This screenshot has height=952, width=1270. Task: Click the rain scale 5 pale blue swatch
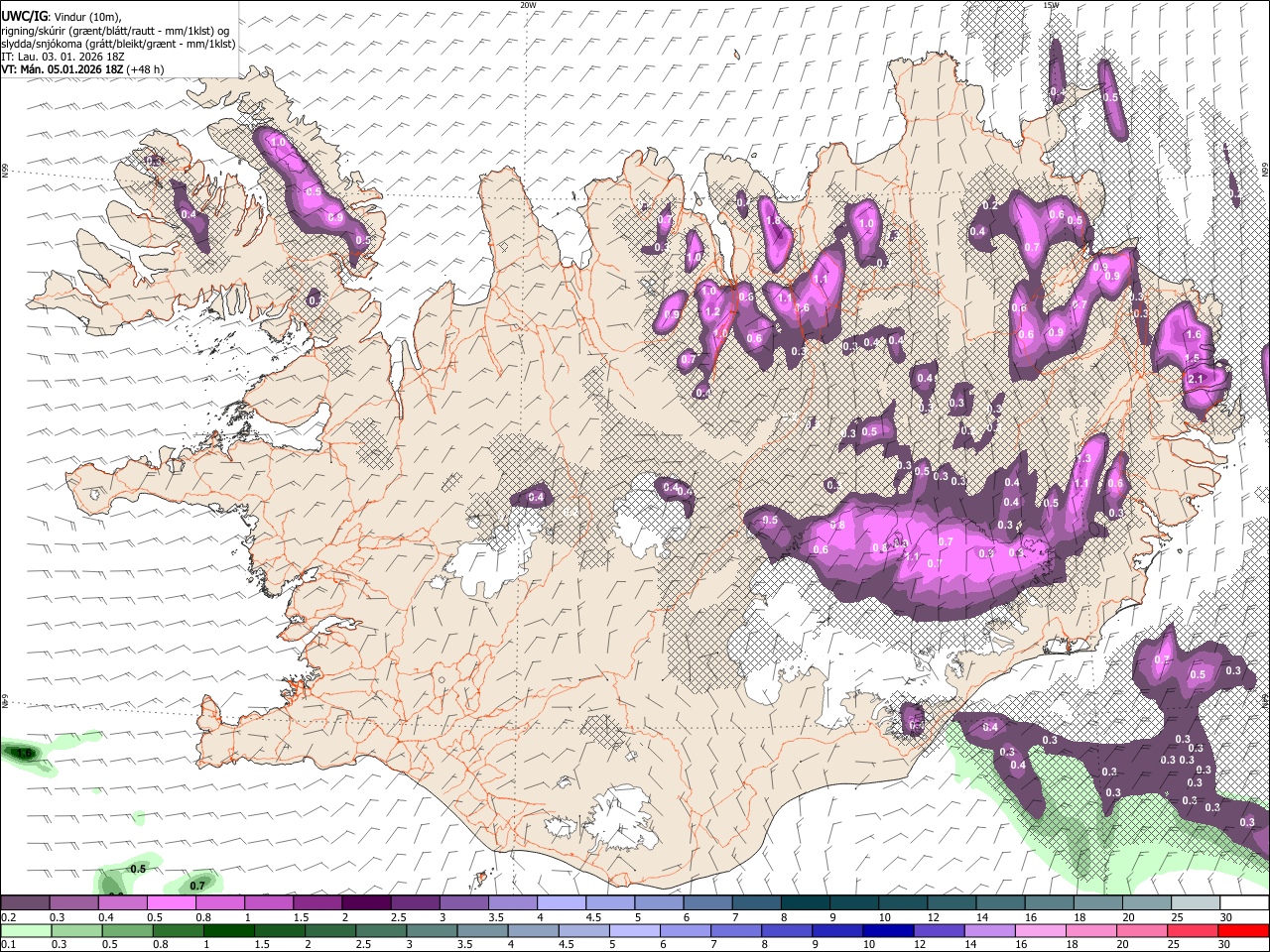point(635,930)
